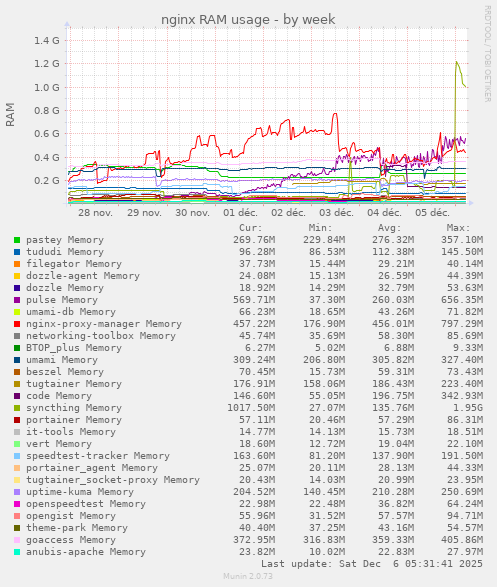Click the 'portainer Memory' legend label
This screenshot has height=587, width=497.
point(74,420)
